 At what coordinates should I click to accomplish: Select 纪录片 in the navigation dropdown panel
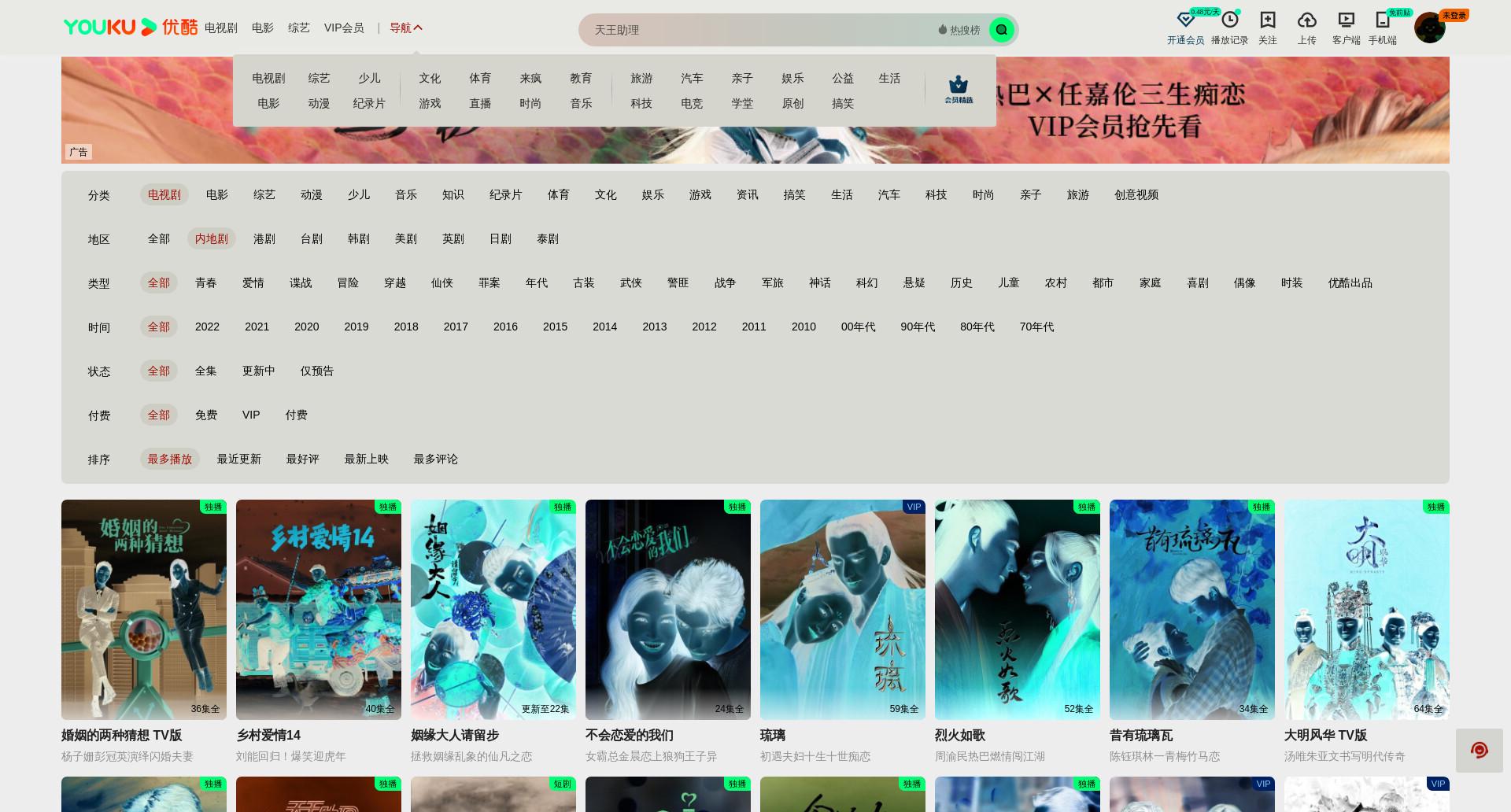tap(369, 103)
